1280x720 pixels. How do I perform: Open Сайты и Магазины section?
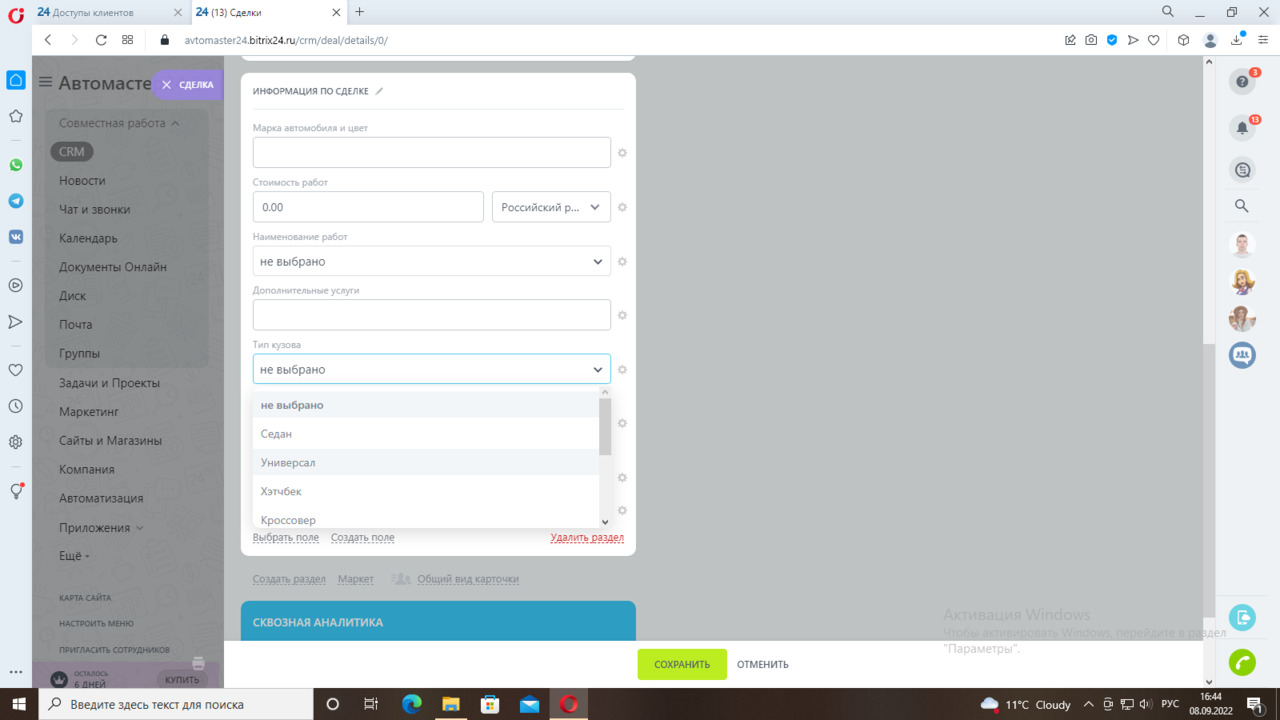[x=110, y=441]
